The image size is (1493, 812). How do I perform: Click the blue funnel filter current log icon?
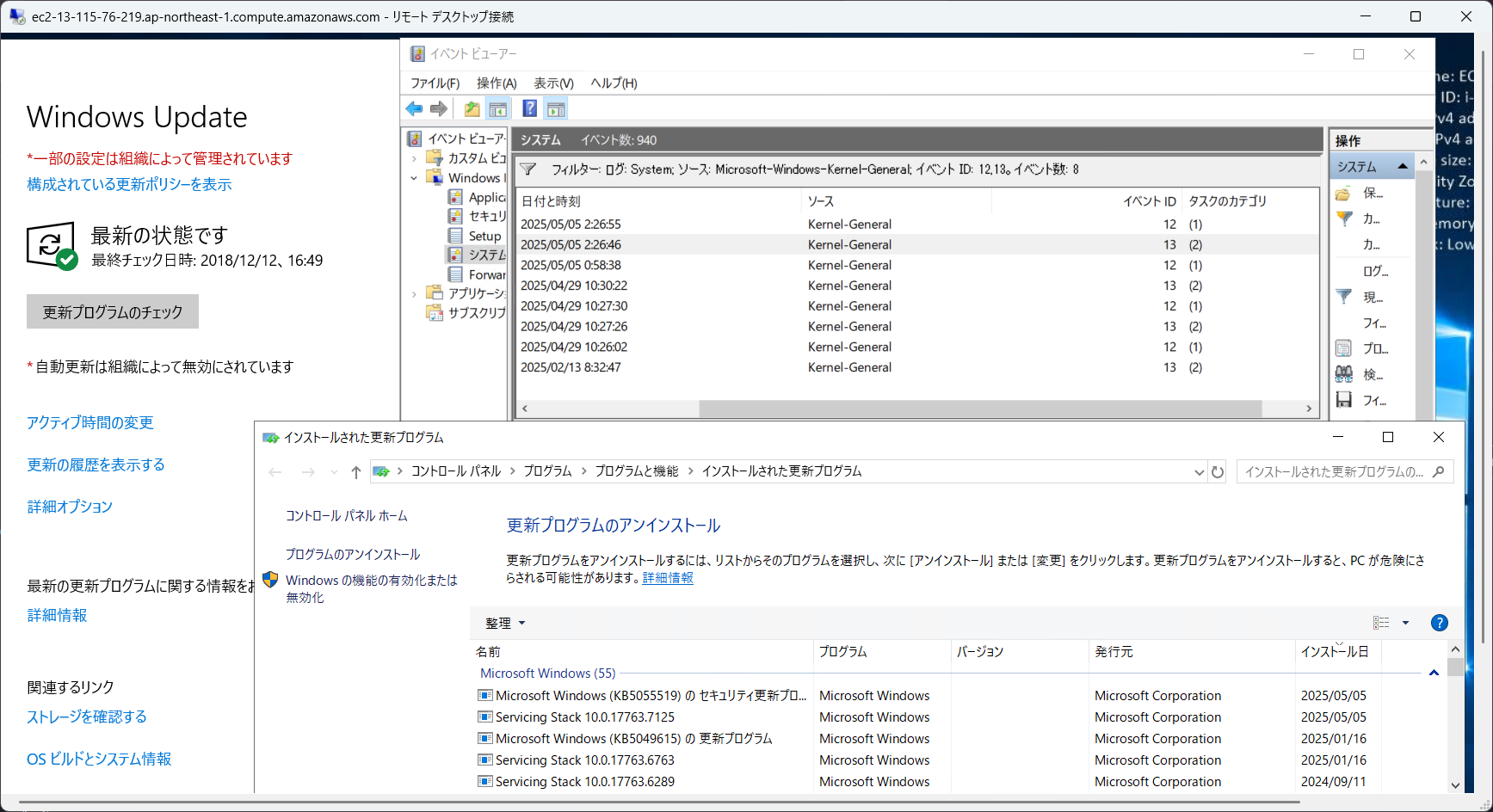click(1343, 297)
